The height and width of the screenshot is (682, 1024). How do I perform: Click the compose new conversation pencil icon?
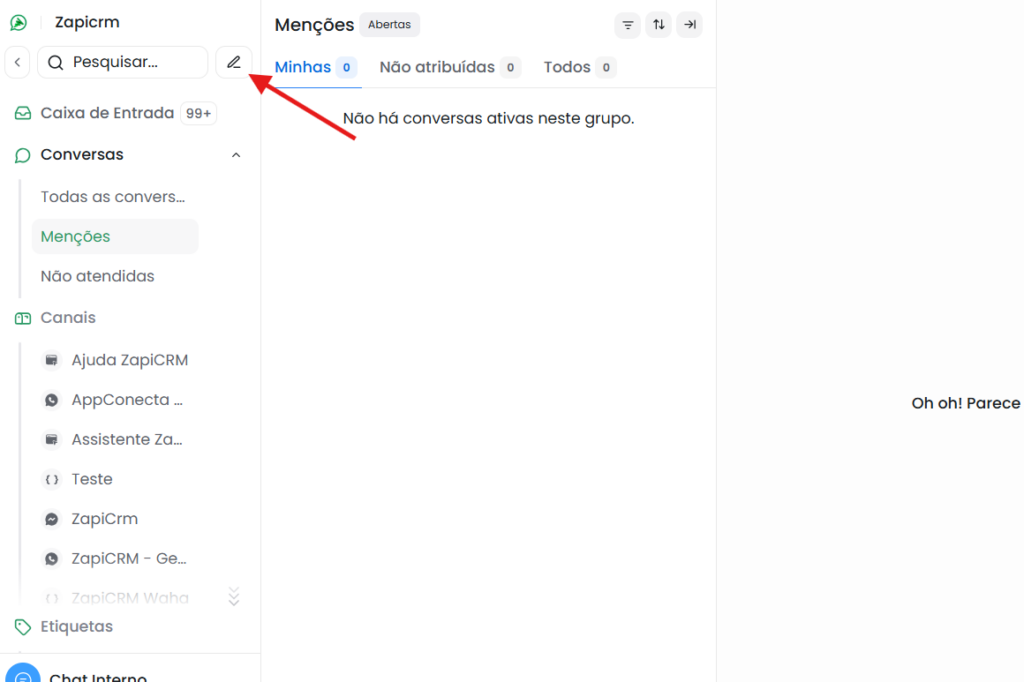click(x=233, y=62)
